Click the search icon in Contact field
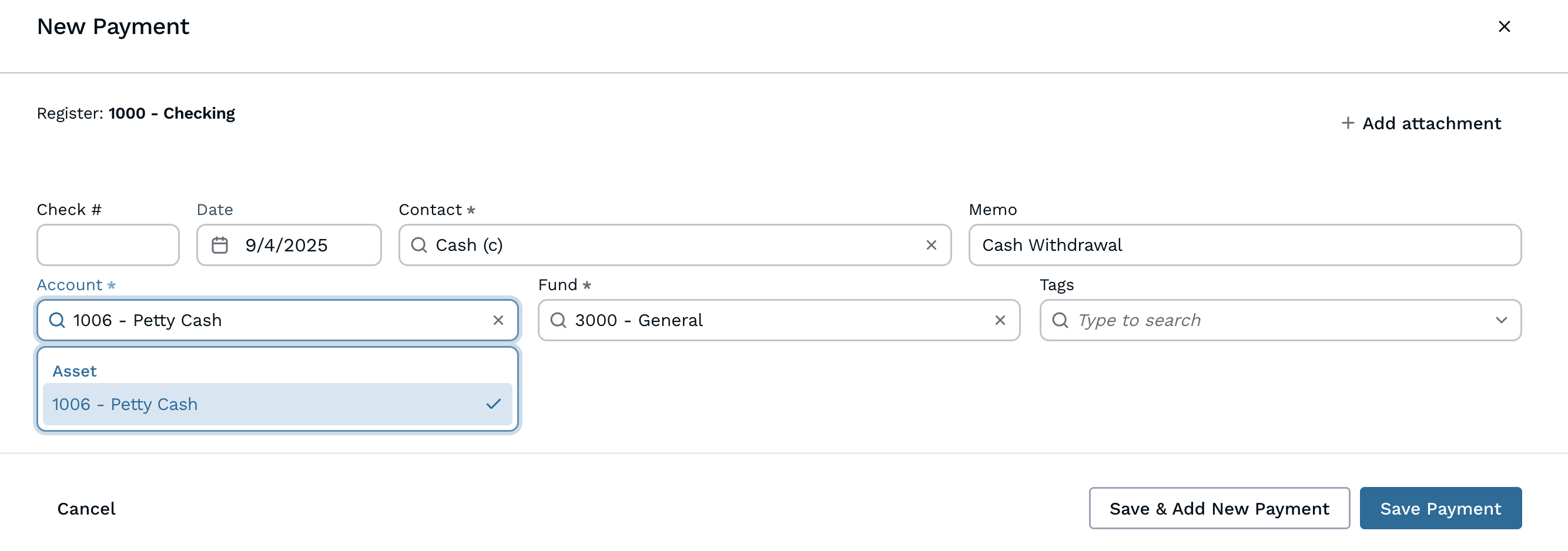Image resolution: width=1568 pixels, height=551 pixels. 419,245
